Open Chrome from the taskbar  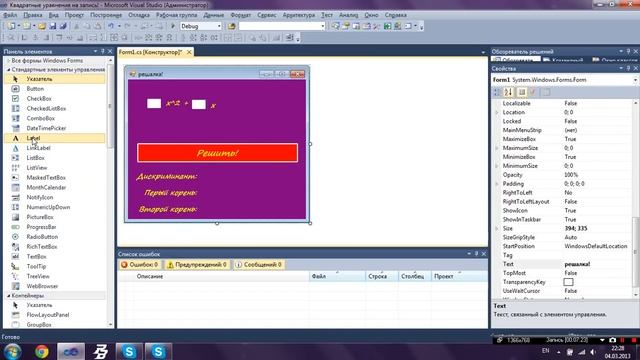coord(42,351)
